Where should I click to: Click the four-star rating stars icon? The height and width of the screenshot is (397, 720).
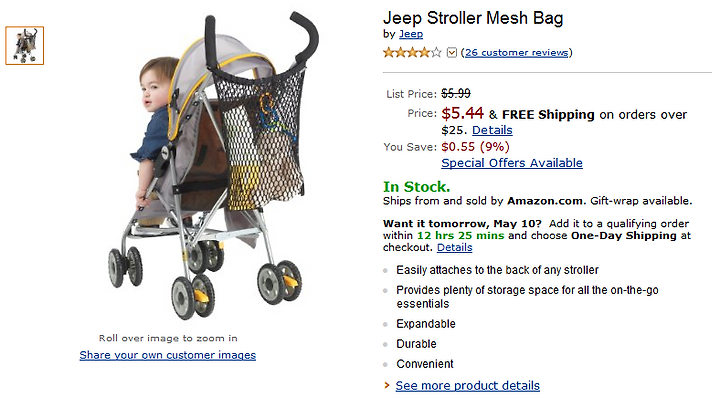412,53
